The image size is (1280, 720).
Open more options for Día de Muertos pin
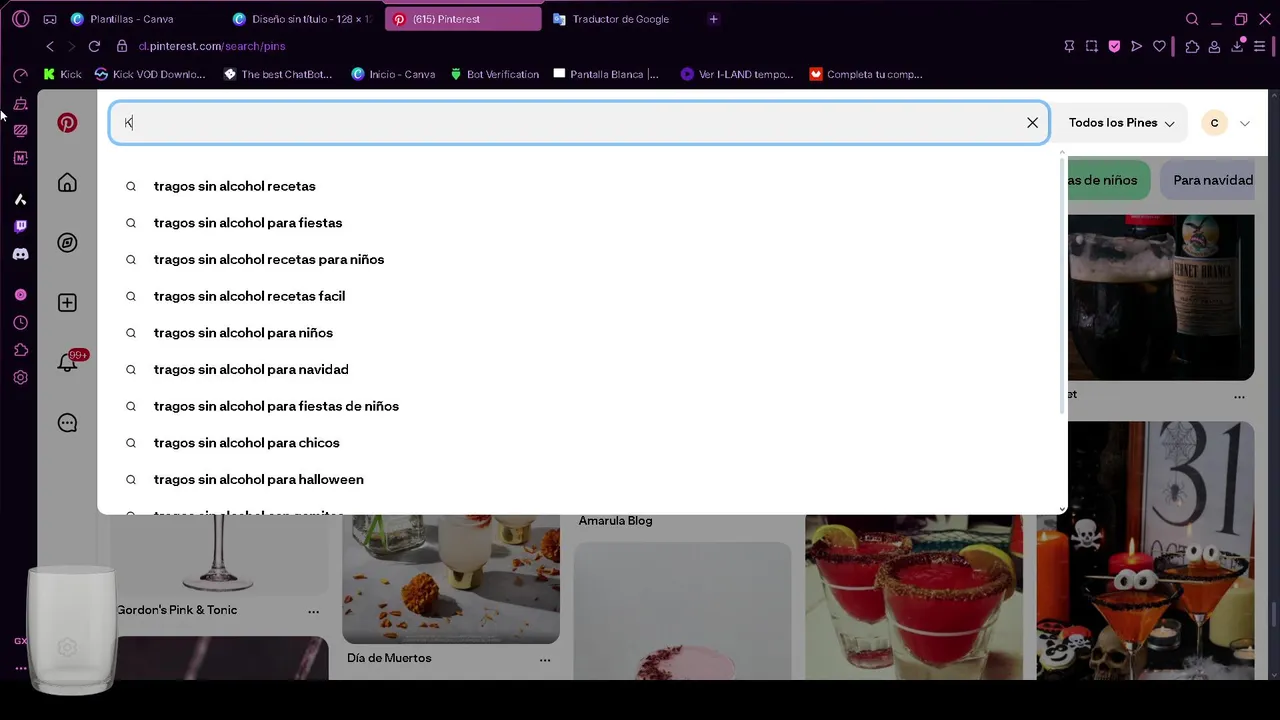[x=545, y=659]
